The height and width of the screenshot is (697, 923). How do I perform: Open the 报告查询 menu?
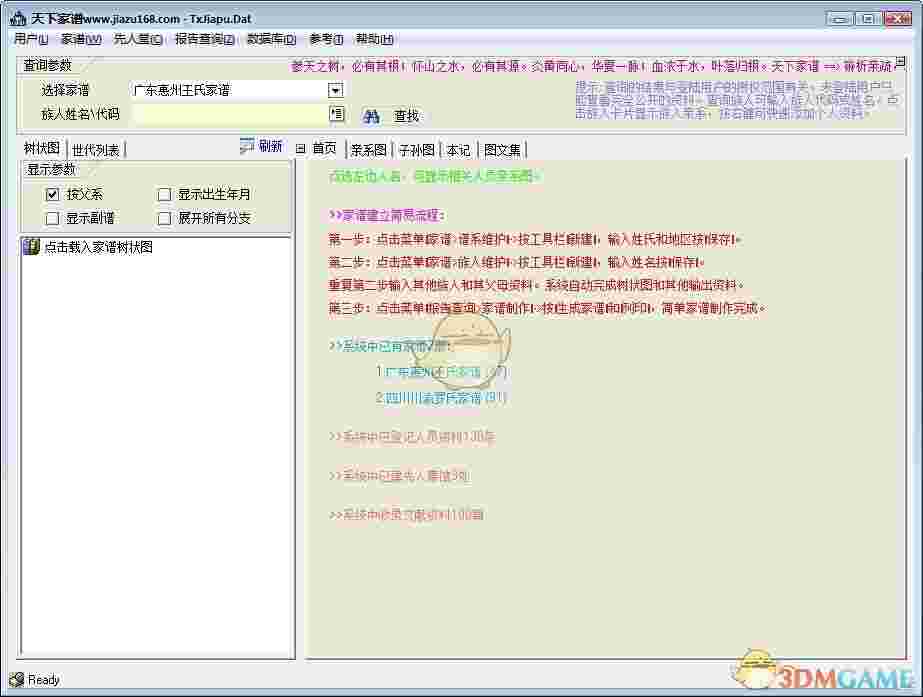204,39
